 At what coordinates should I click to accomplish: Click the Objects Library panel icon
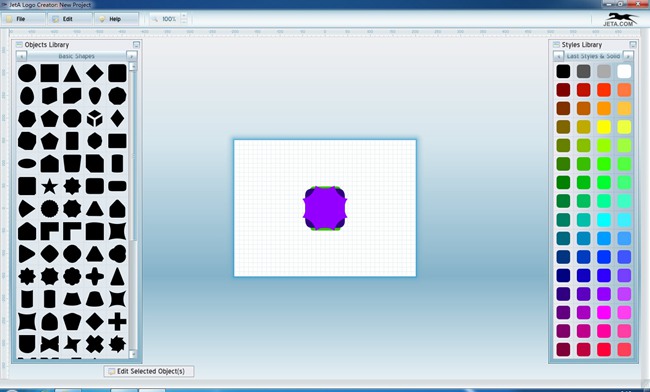click(19, 44)
